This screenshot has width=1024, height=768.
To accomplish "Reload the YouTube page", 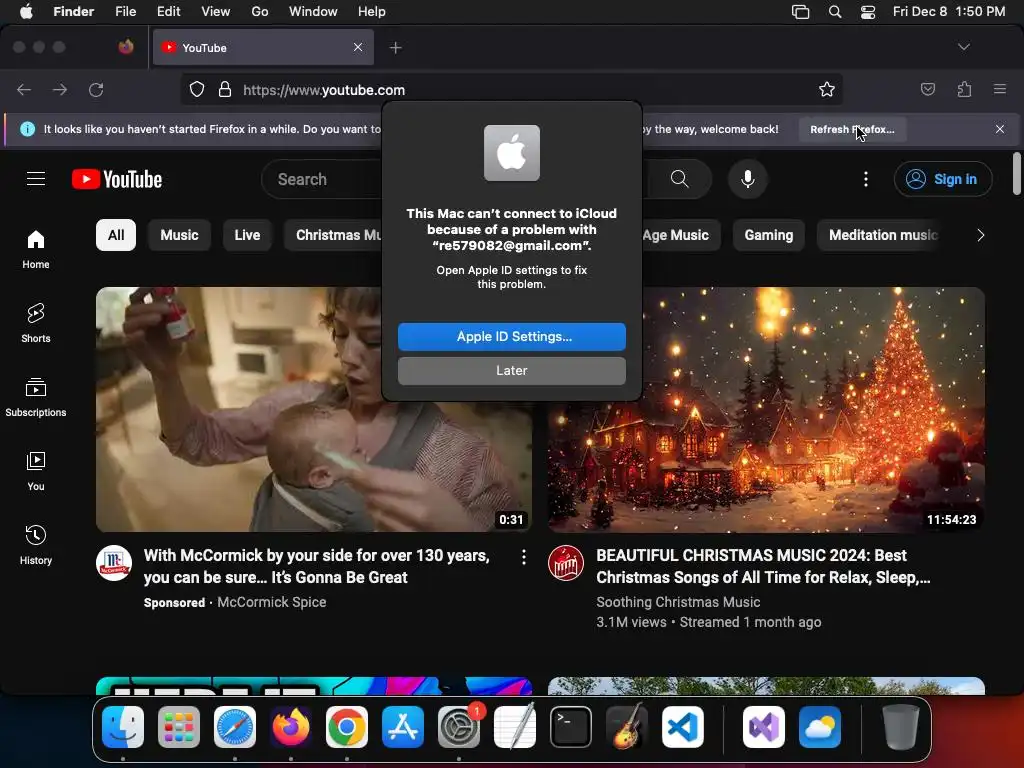I will click(x=96, y=89).
